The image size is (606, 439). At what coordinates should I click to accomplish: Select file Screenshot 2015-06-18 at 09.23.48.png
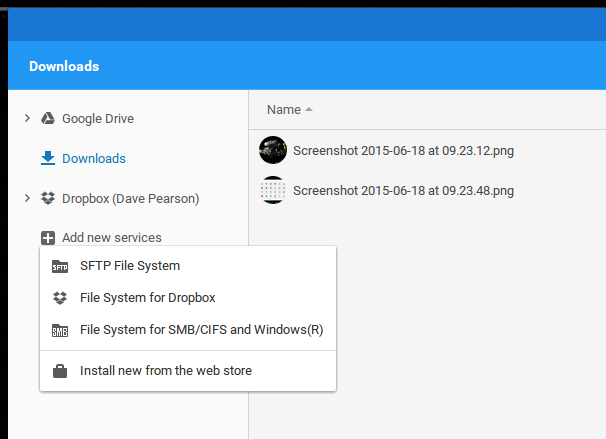[x=403, y=191]
